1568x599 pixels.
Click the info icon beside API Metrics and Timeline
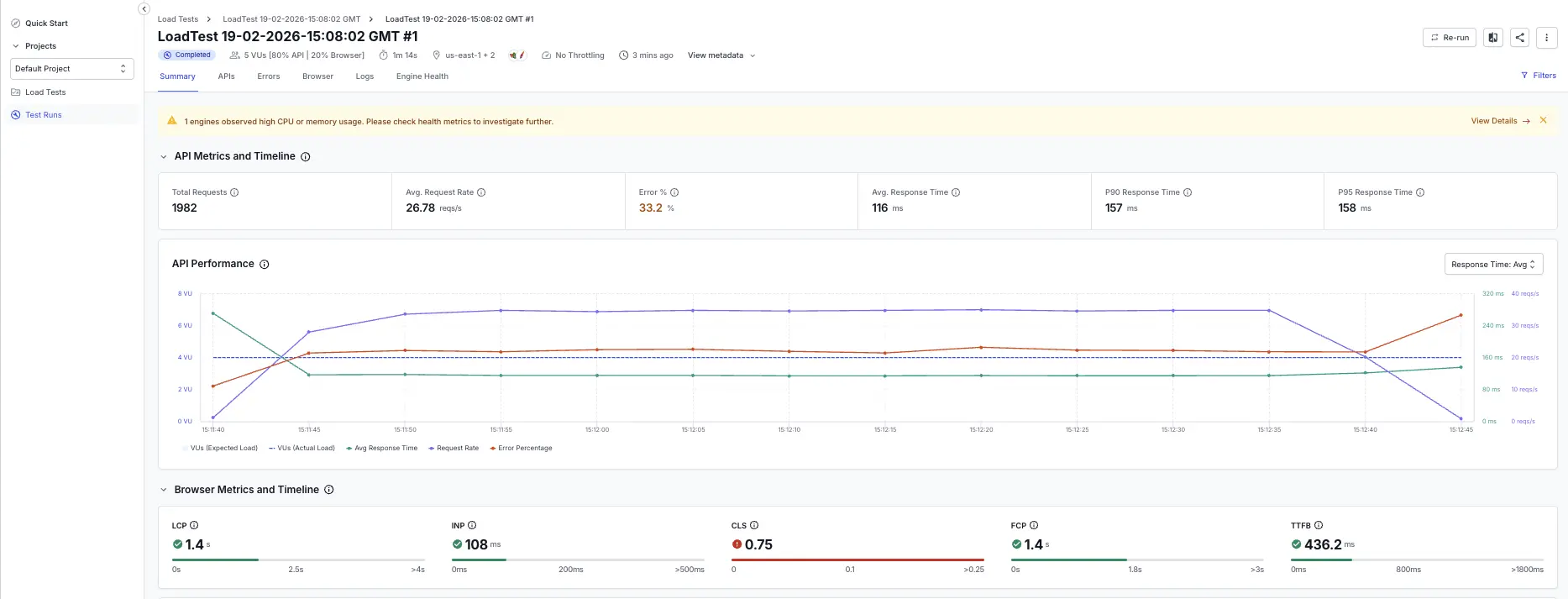(x=306, y=157)
